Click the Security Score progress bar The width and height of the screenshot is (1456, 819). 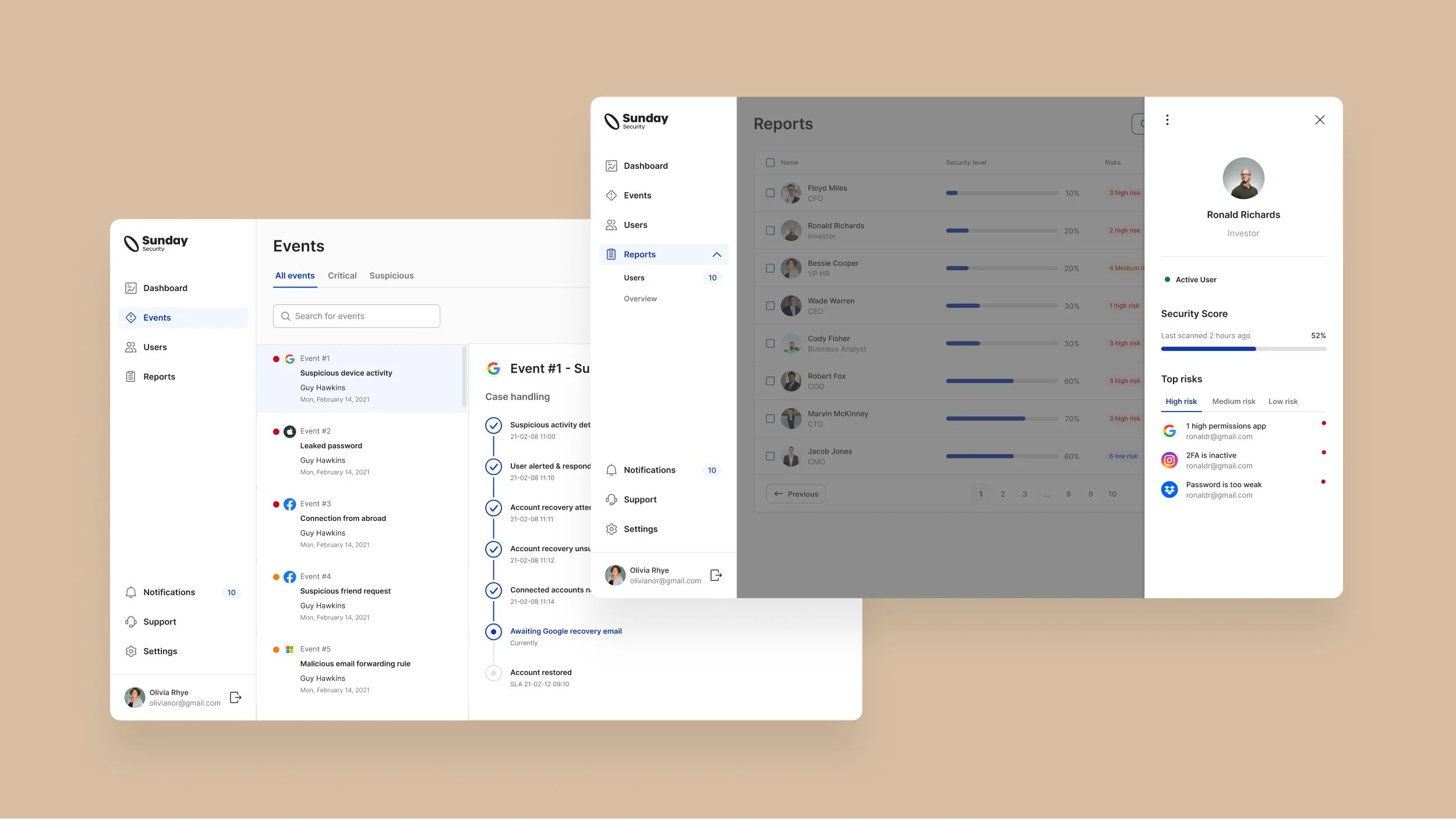(x=1243, y=349)
